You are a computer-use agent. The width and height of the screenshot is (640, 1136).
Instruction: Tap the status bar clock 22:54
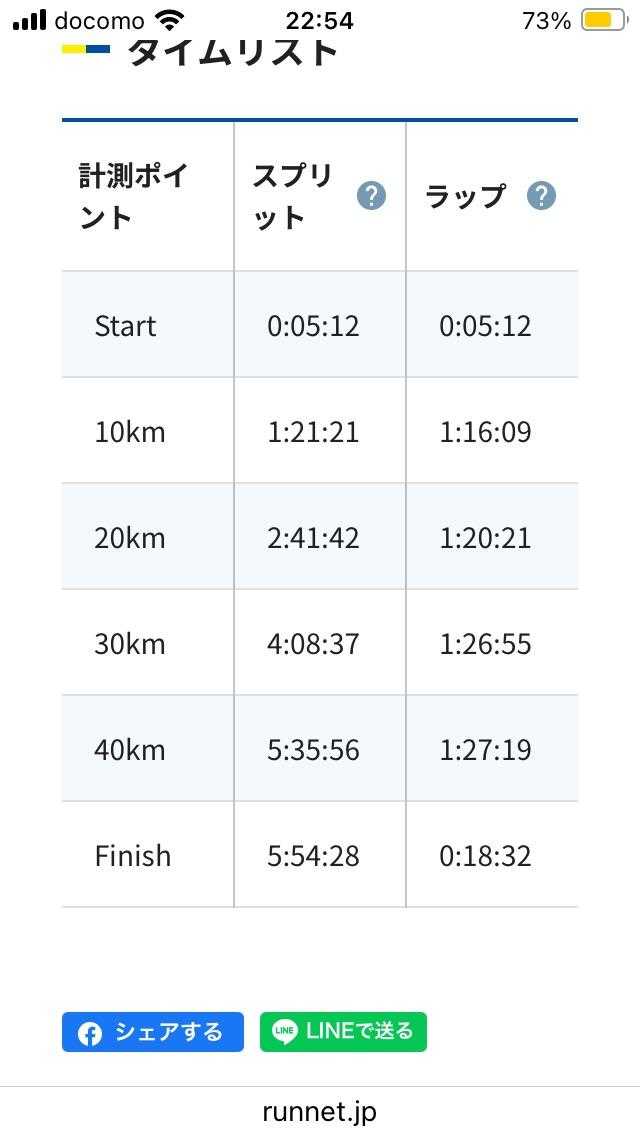click(x=319, y=20)
